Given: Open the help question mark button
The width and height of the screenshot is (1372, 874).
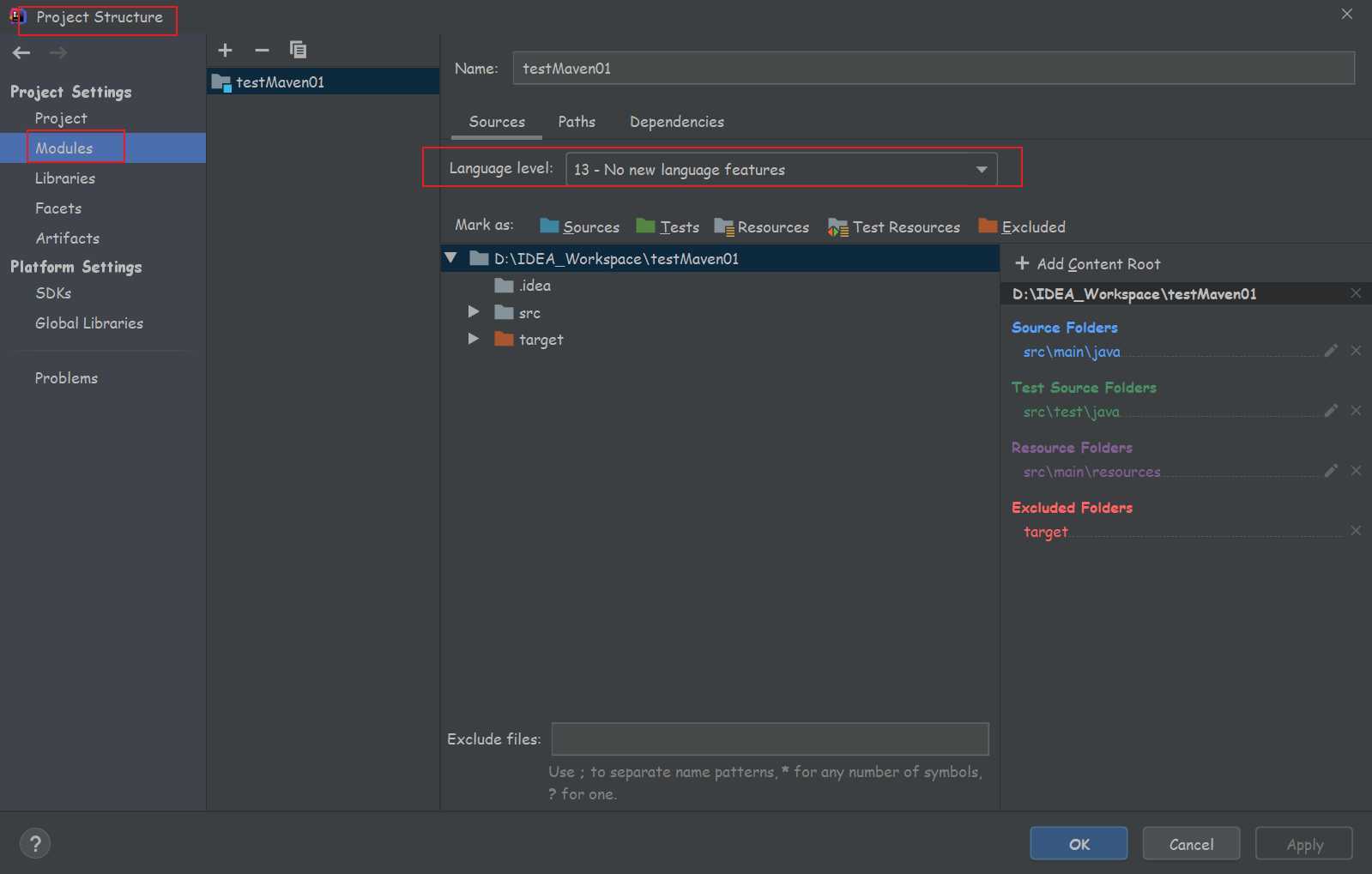Looking at the screenshot, I should point(35,843).
